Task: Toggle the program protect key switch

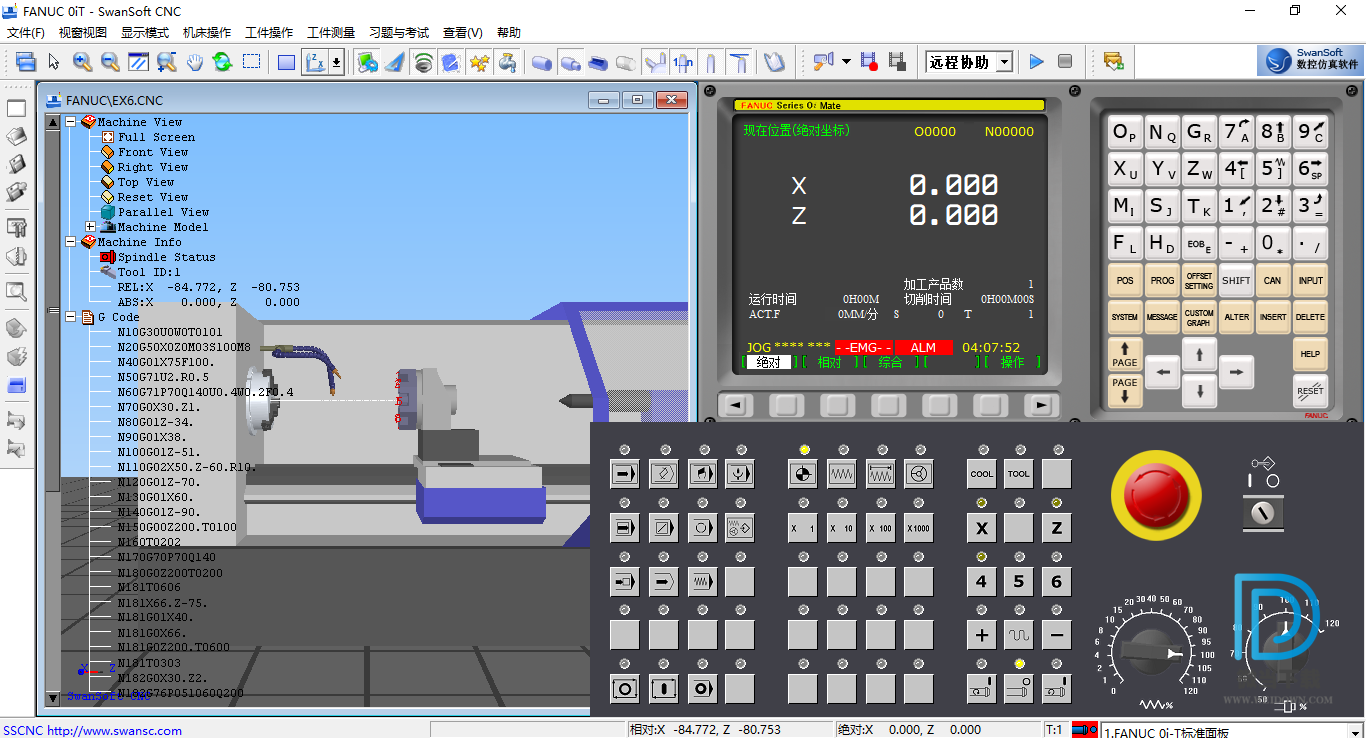Action: pyautogui.click(x=1265, y=513)
